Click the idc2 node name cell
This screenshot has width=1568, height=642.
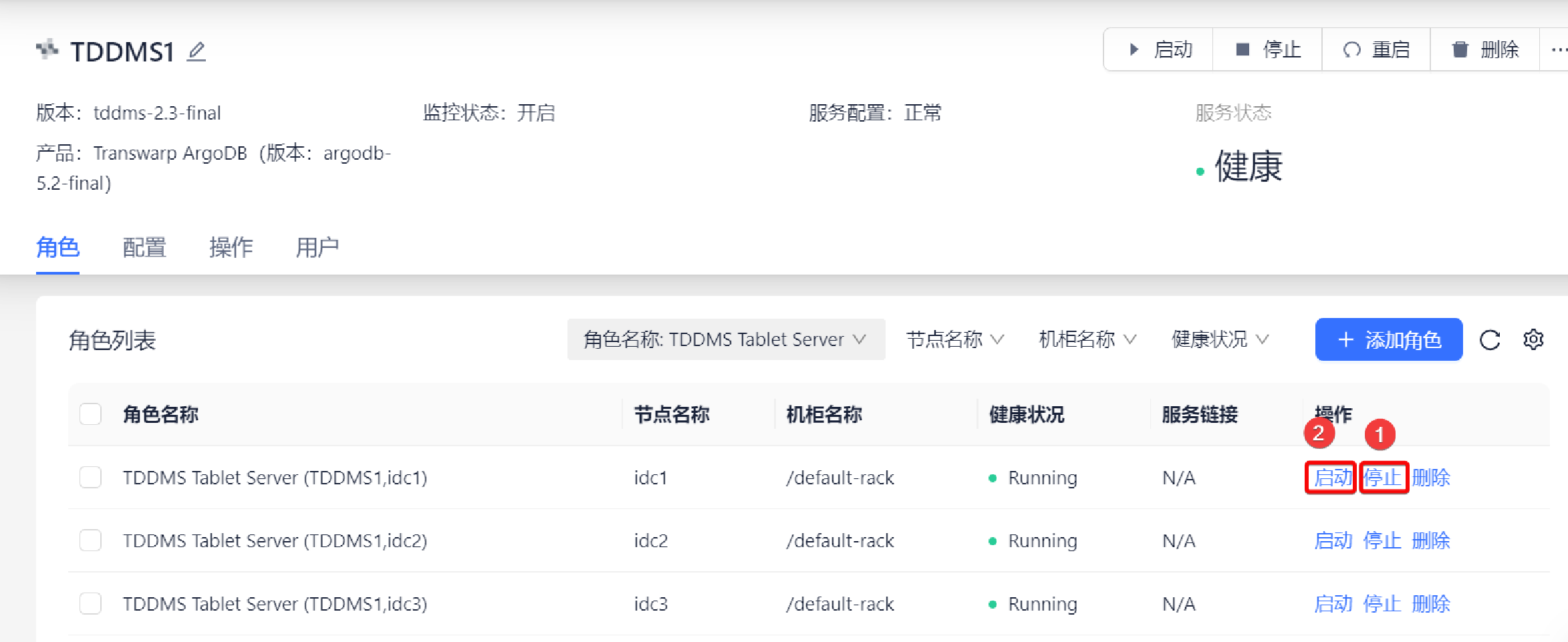[650, 540]
